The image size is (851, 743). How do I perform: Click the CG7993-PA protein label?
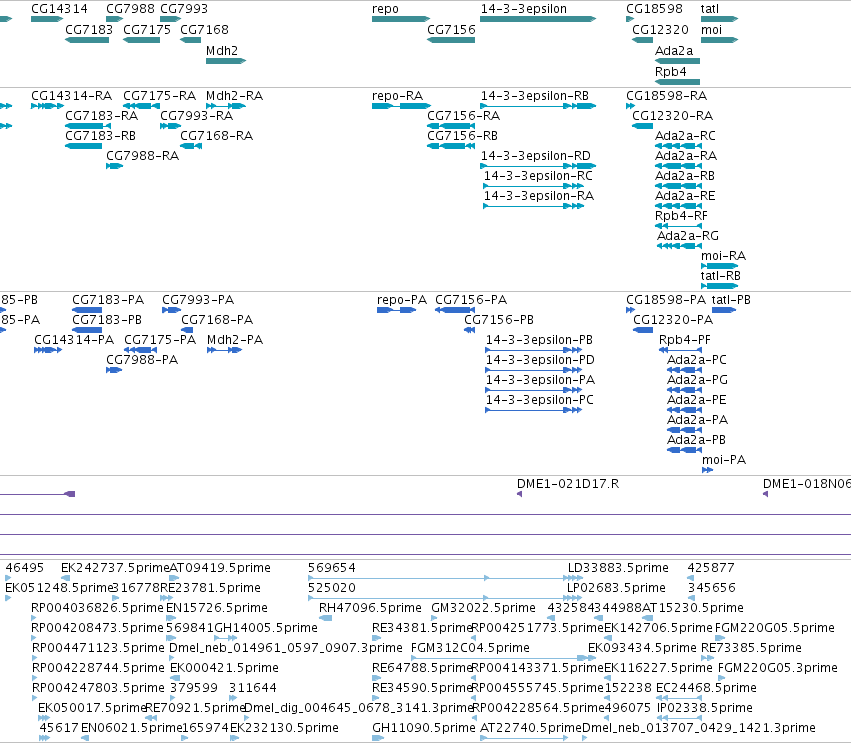click(198, 300)
